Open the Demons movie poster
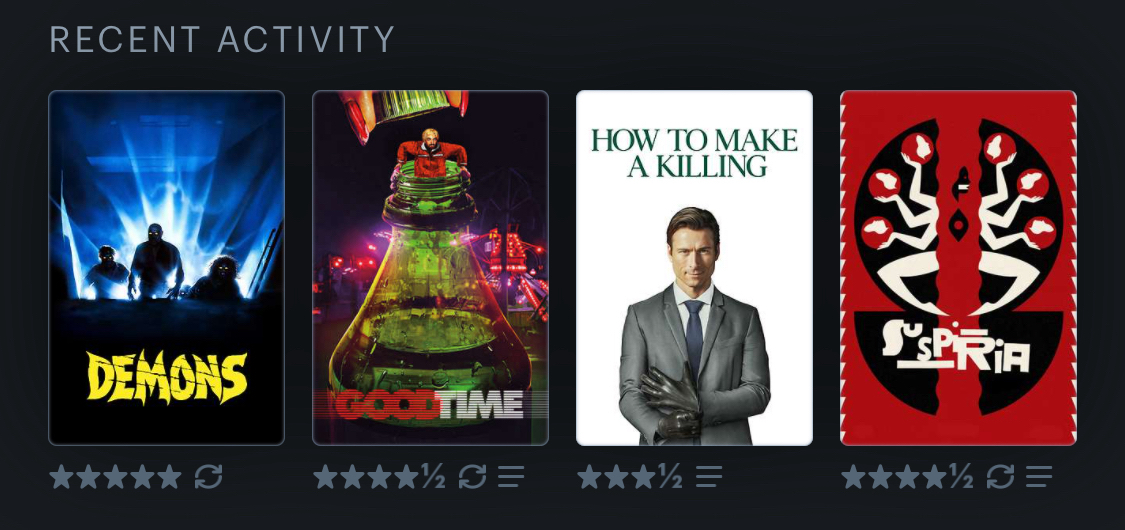 [166, 268]
